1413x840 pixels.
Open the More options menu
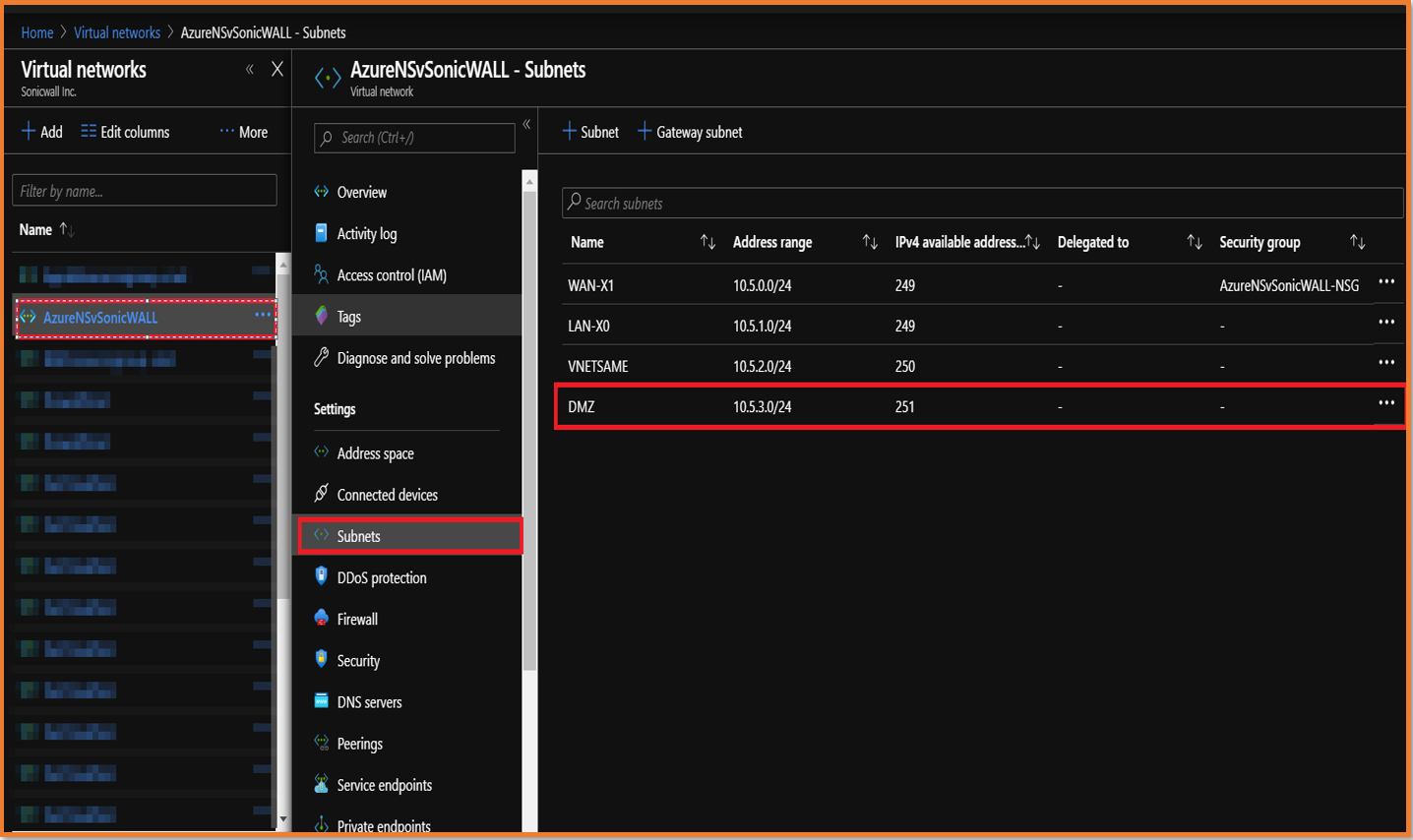[x=243, y=132]
